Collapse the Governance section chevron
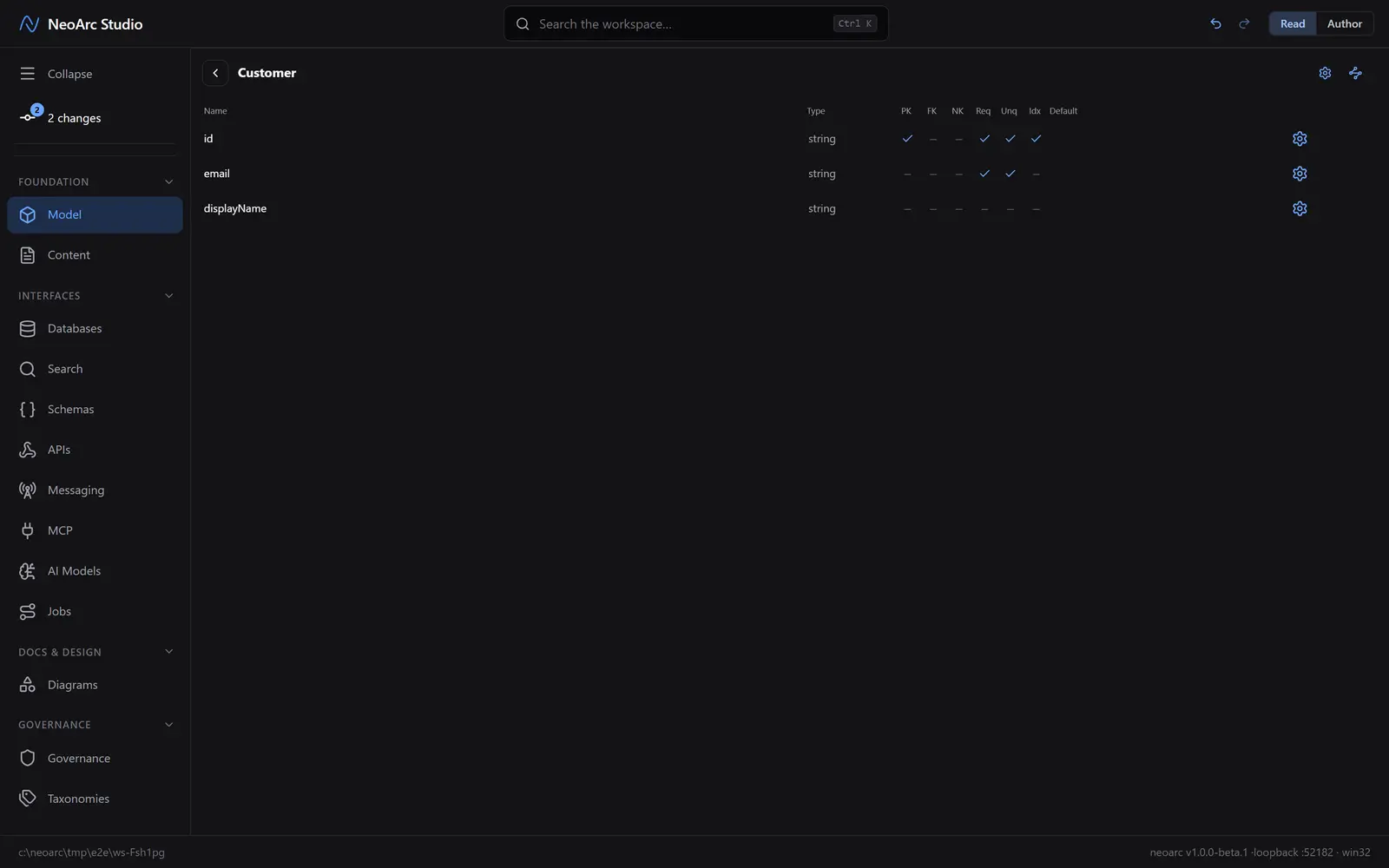The image size is (1389, 868). (x=168, y=725)
